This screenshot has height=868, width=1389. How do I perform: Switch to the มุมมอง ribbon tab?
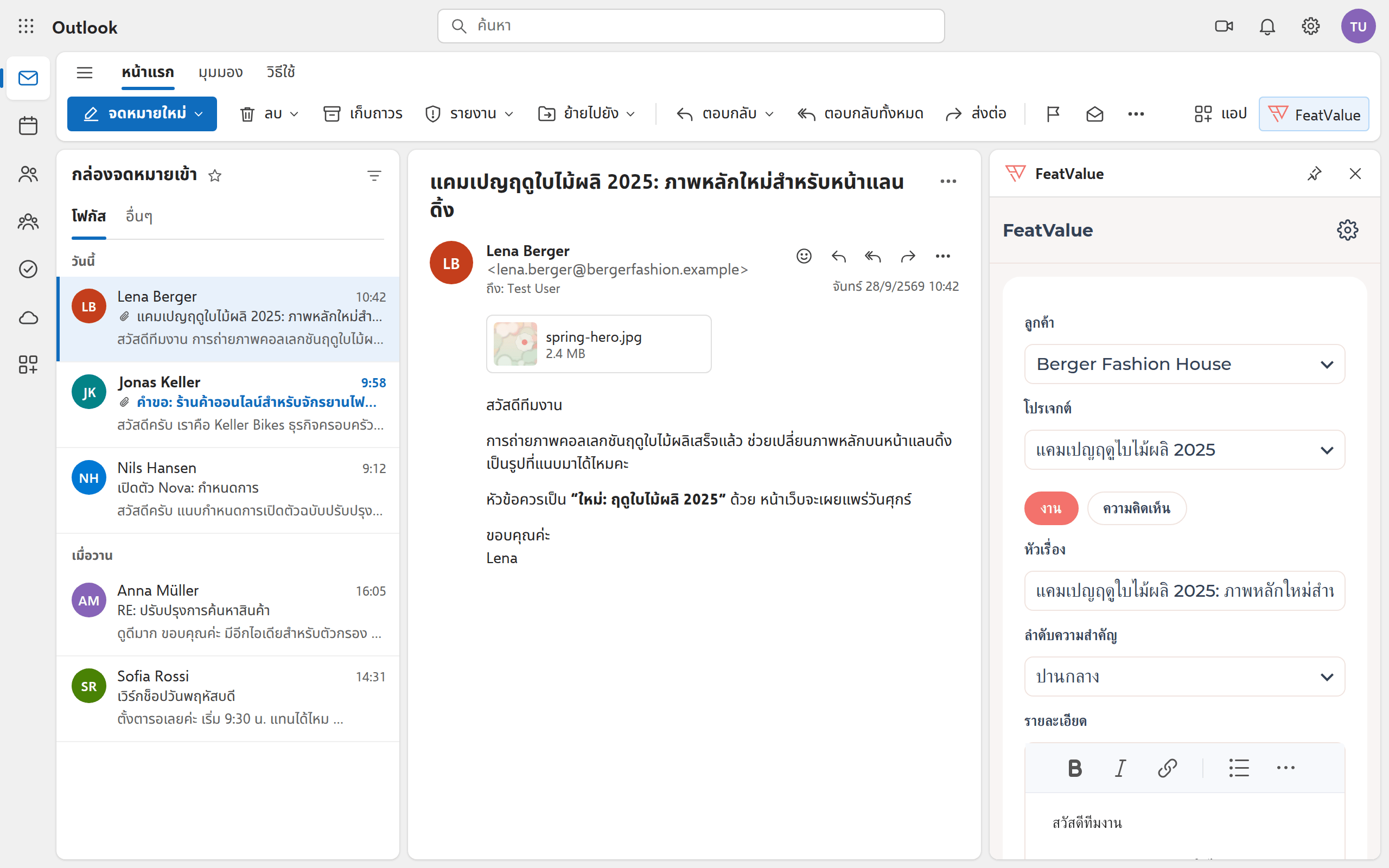point(220,72)
